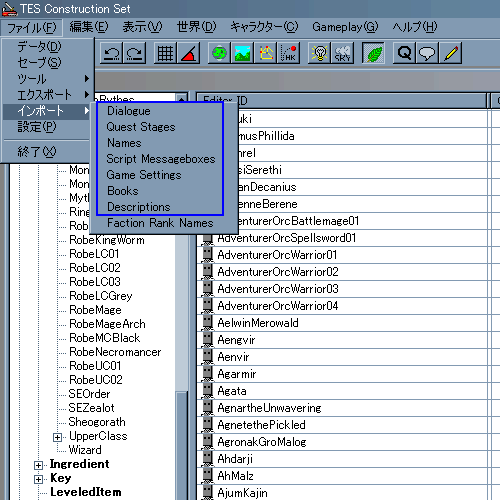This screenshot has height=500, width=500.
Task: Choose データ(D) from the file menu
Action: (x=47, y=46)
